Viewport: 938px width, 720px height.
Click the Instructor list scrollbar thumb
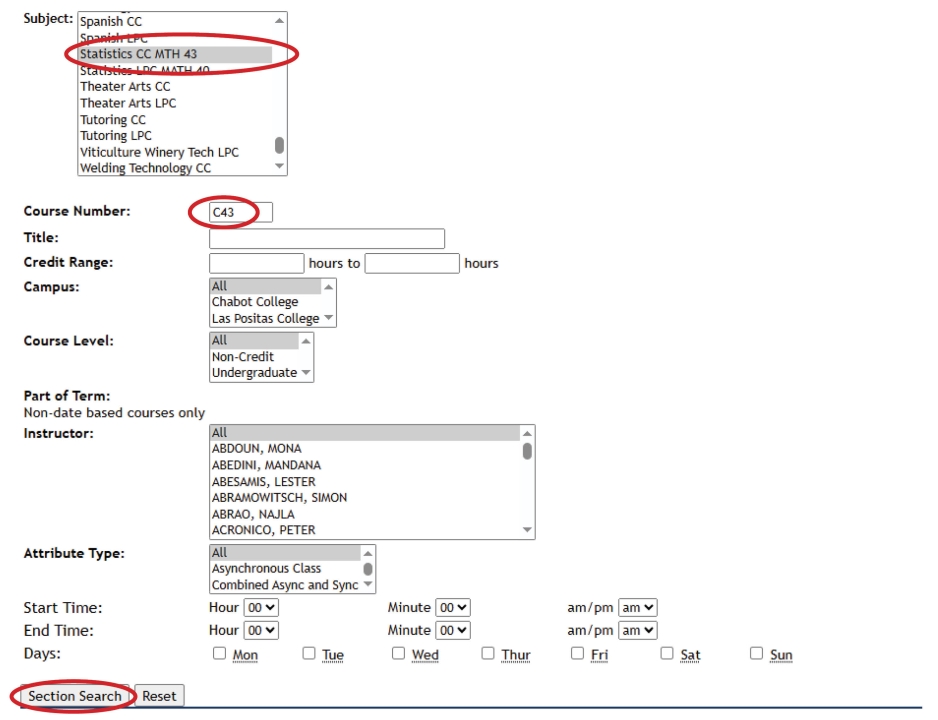point(527,451)
